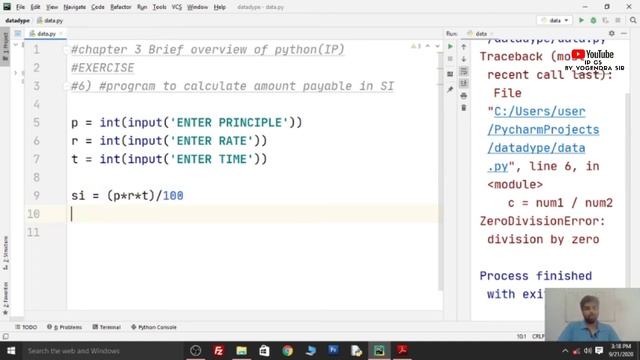Viewport: 640px width, 360px height.
Task: Open FileZilla from the taskbar
Action: click(218, 351)
